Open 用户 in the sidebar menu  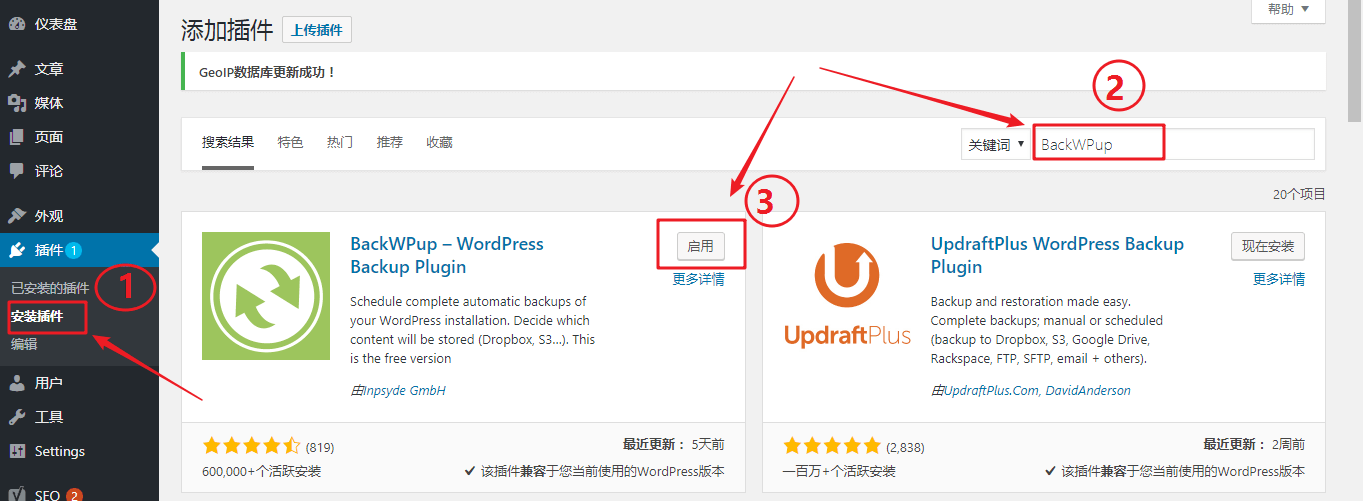click(x=49, y=383)
